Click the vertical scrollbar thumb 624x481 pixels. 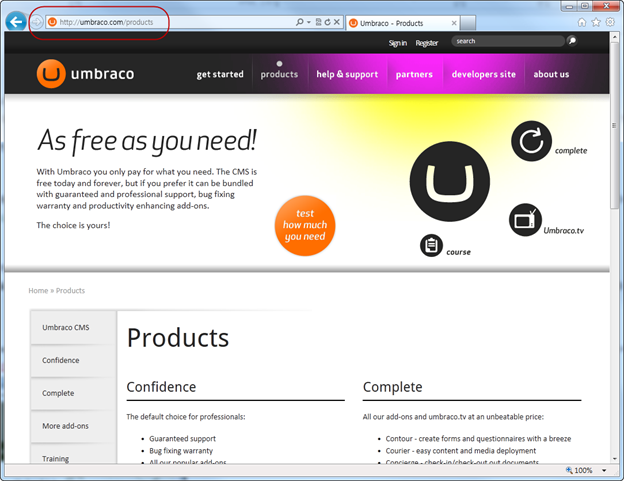point(615,125)
